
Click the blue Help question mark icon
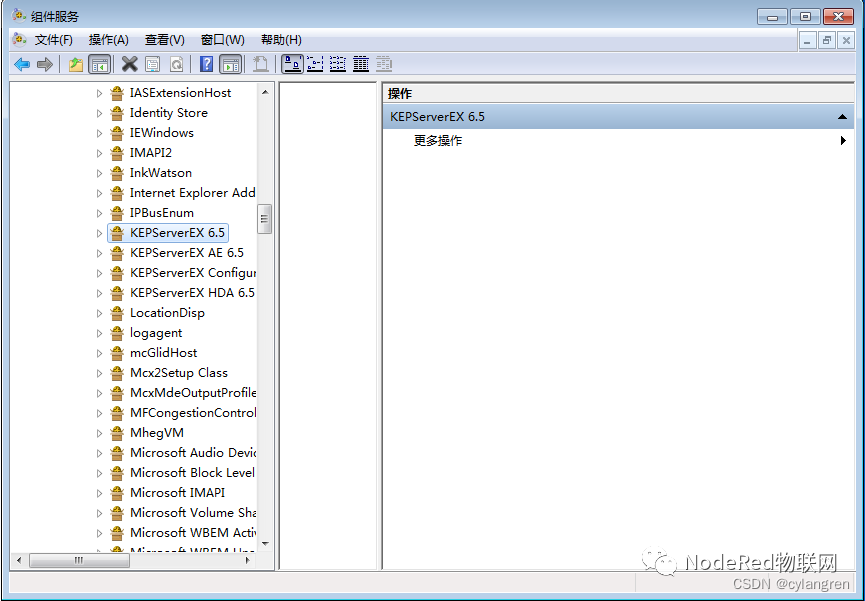point(206,65)
